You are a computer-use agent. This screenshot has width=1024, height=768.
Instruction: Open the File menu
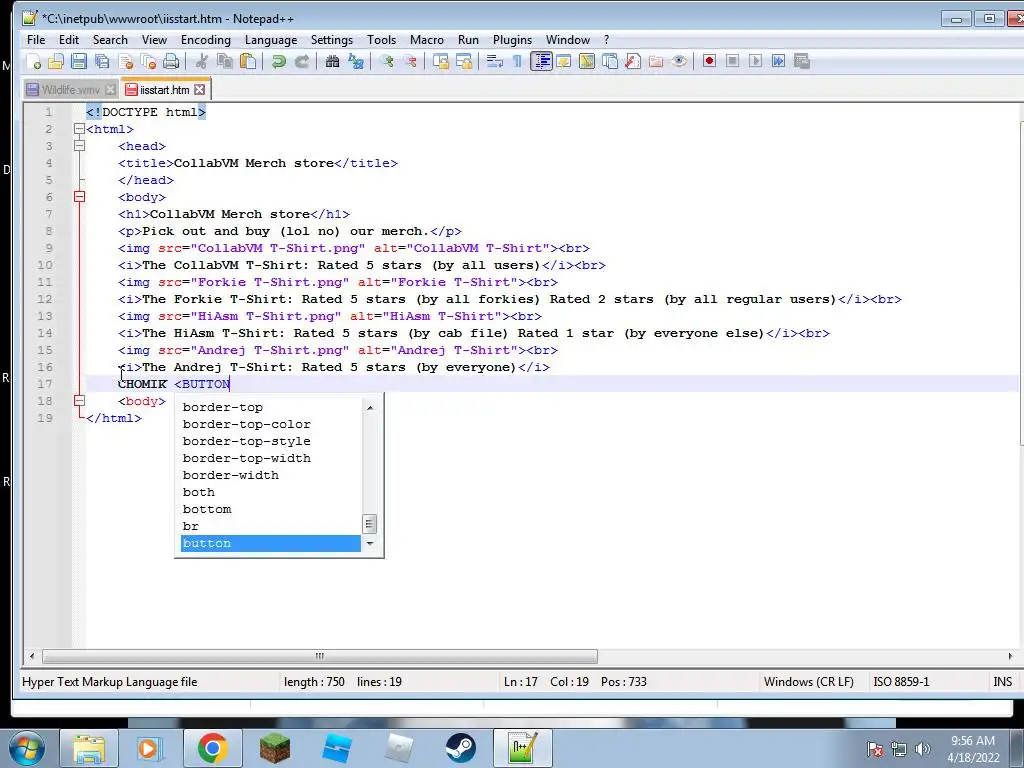36,40
